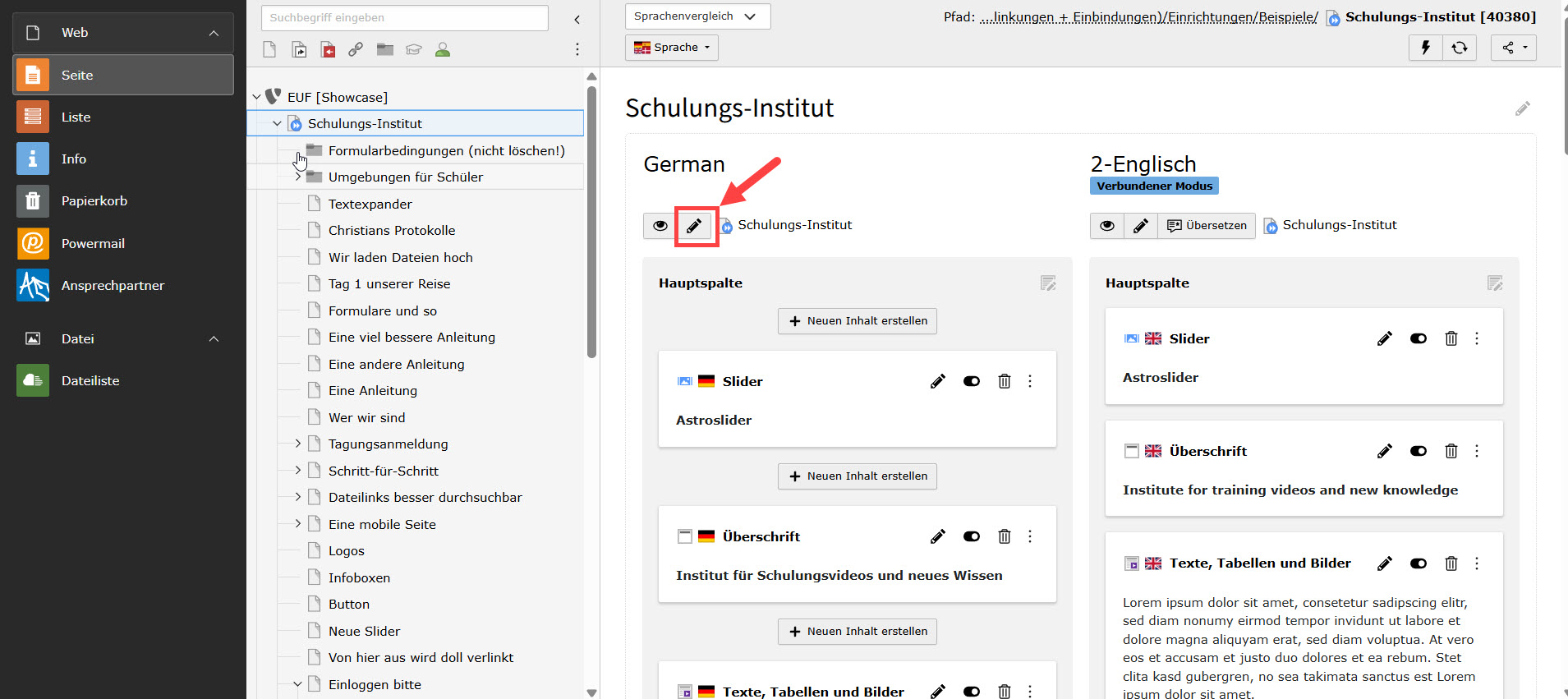This screenshot has height=699, width=1568.
Task: Reload the page with the refresh icon
Action: click(x=1460, y=48)
